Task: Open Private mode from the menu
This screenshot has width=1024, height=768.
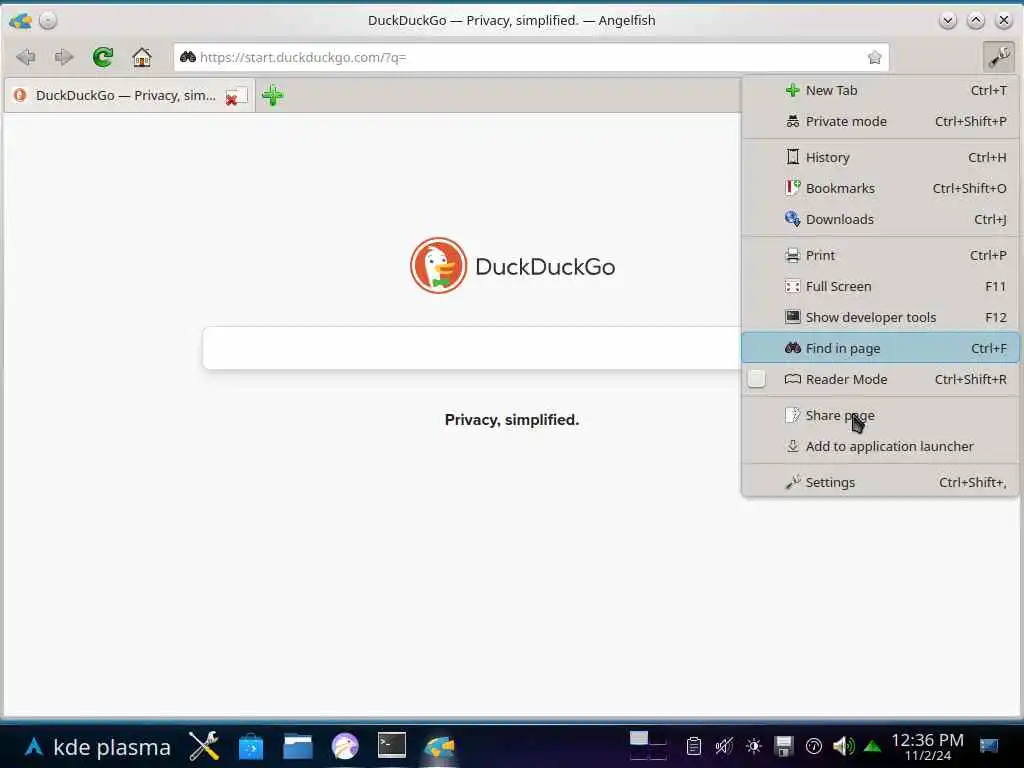Action: [880, 121]
